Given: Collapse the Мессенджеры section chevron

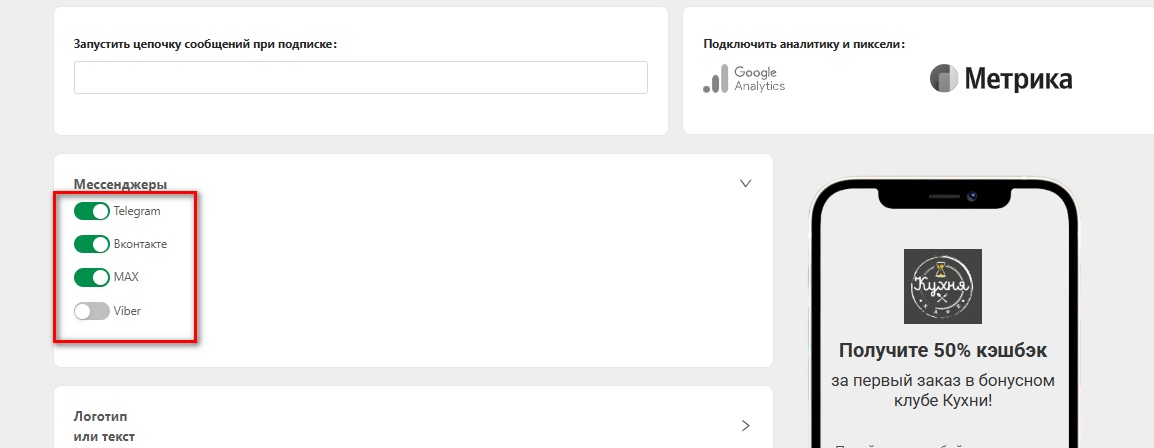Looking at the screenshot, I should [745, 184].
